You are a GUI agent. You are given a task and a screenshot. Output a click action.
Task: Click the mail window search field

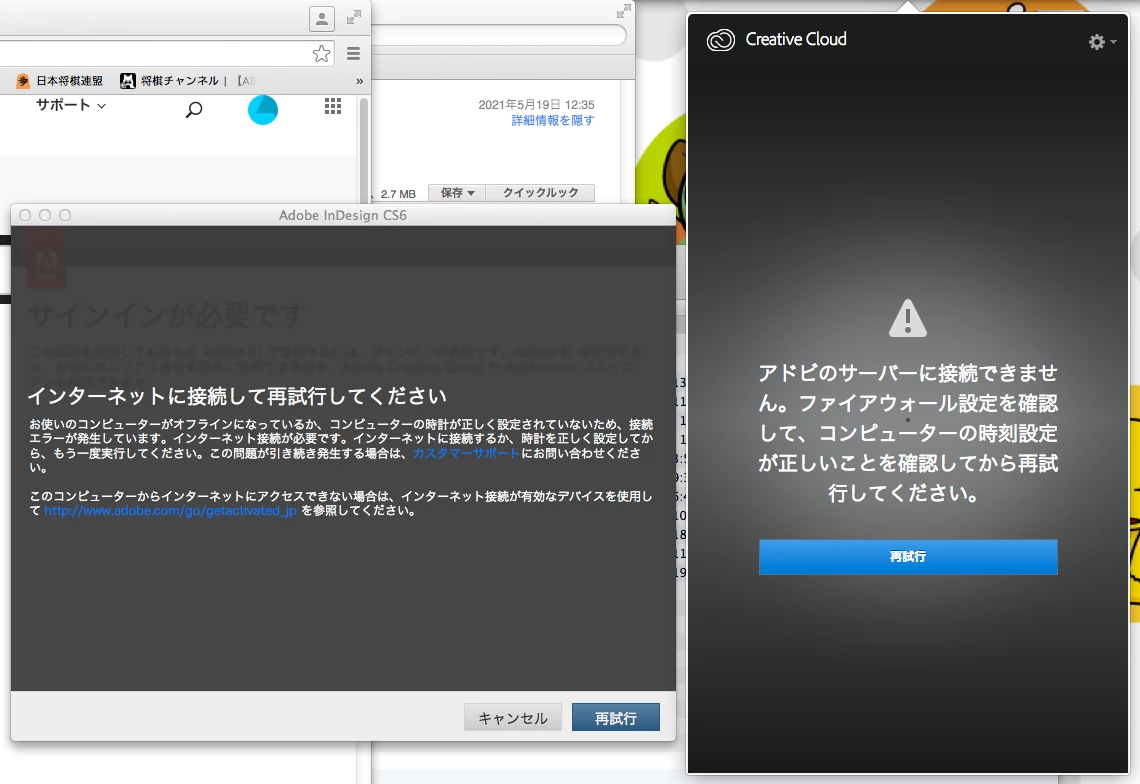coord(499,35)
